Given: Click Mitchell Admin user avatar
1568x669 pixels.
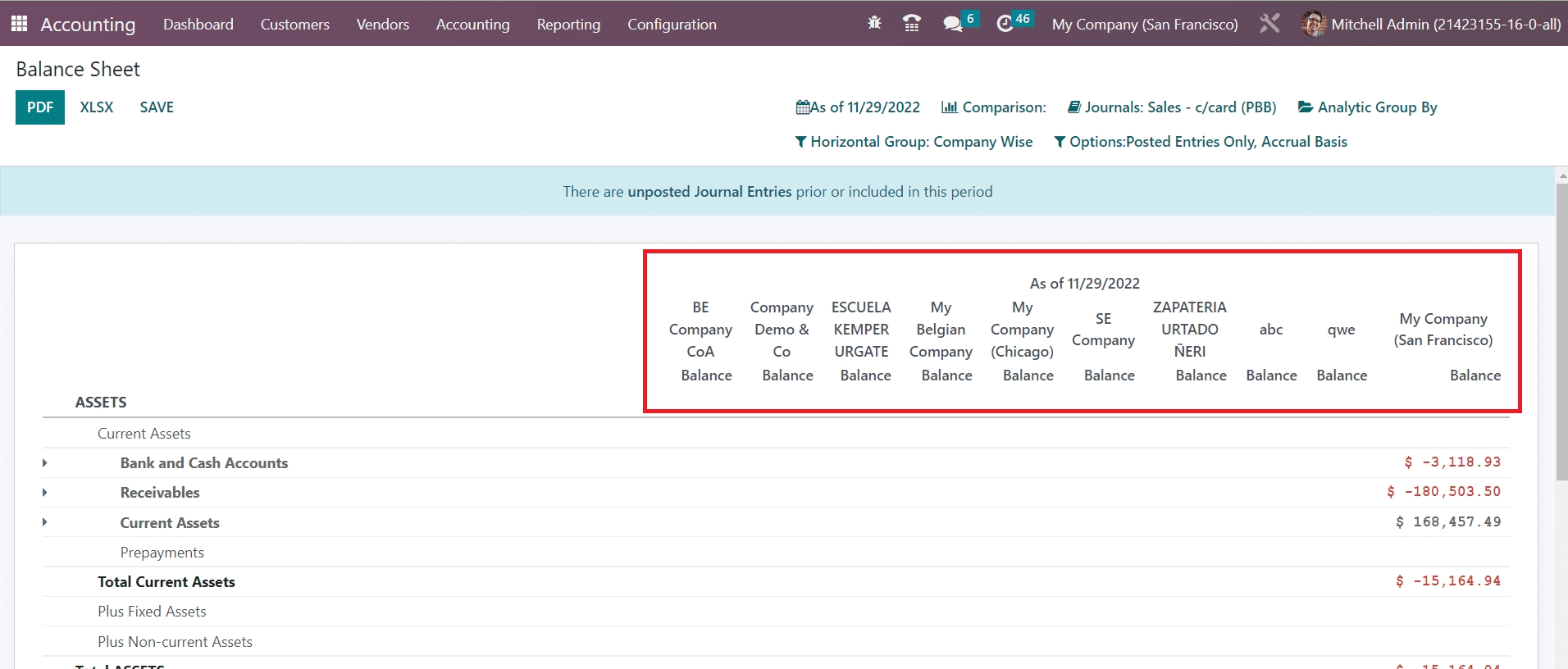Looking at the screenshot, I should 1313,24.
